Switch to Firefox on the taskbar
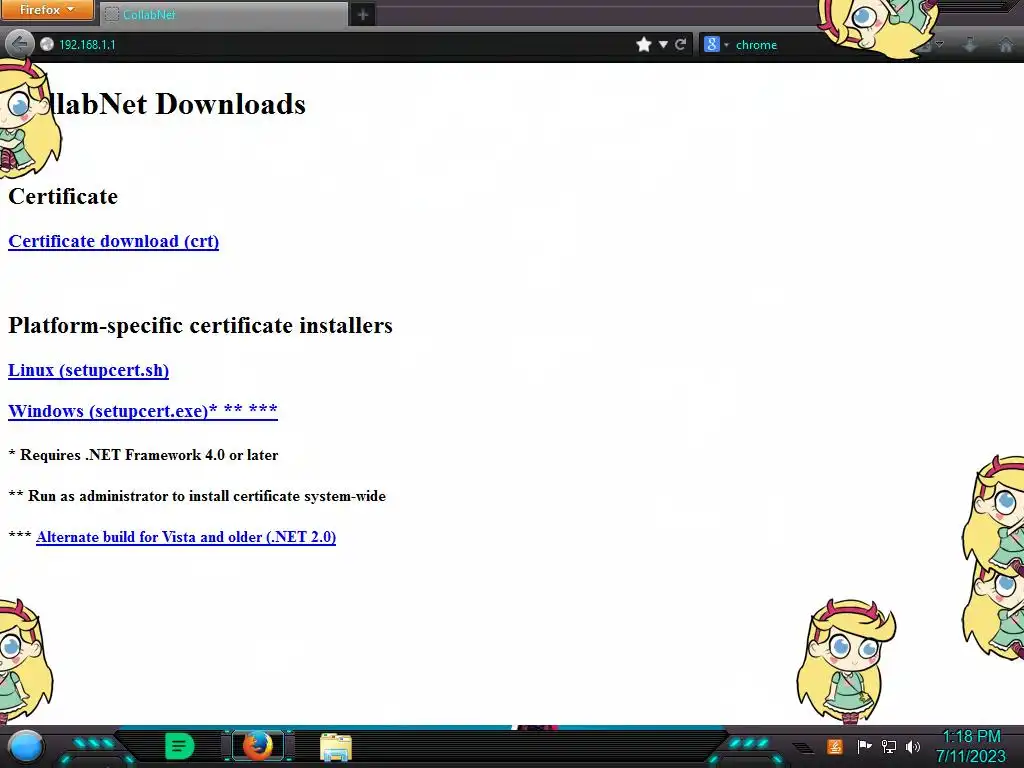1024x768 pixels. (258, 746)
